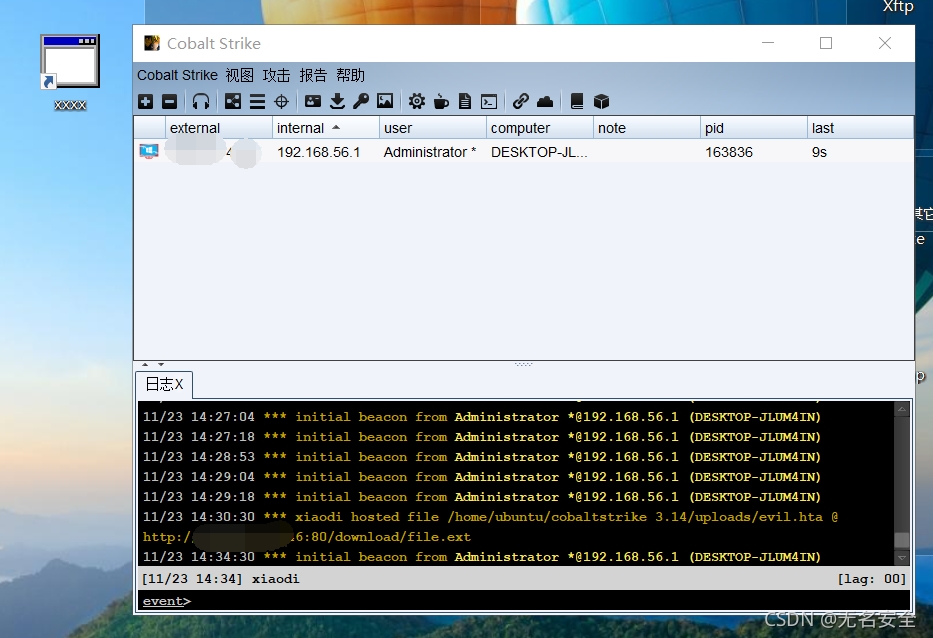The height and width of the screenshot is (638, 933).
Task: Click the Cobalt Strike title bar icon
Action: click(152, 43)
